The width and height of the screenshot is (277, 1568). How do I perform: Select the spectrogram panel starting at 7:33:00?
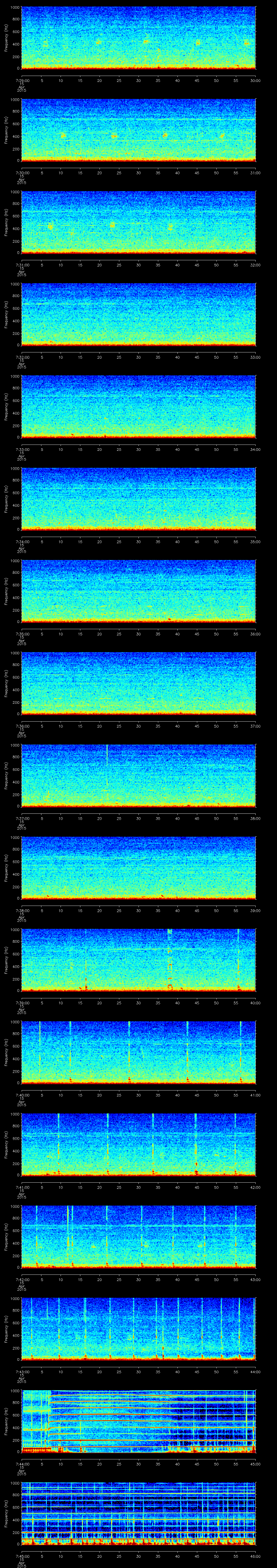click(x=138, y=407)
